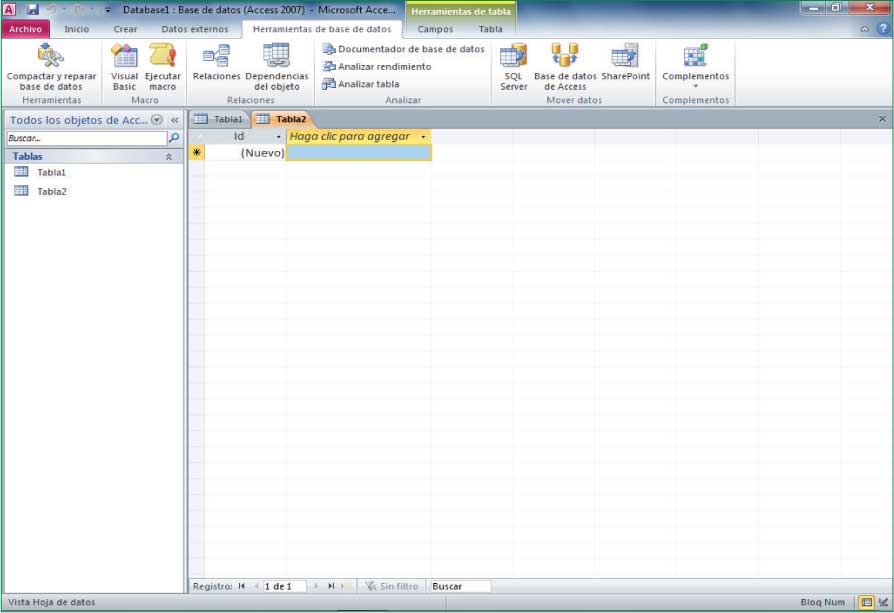894x613 pixels.
Task: Click the record navigation Buscar box
Action: click(x=460, y=586)
